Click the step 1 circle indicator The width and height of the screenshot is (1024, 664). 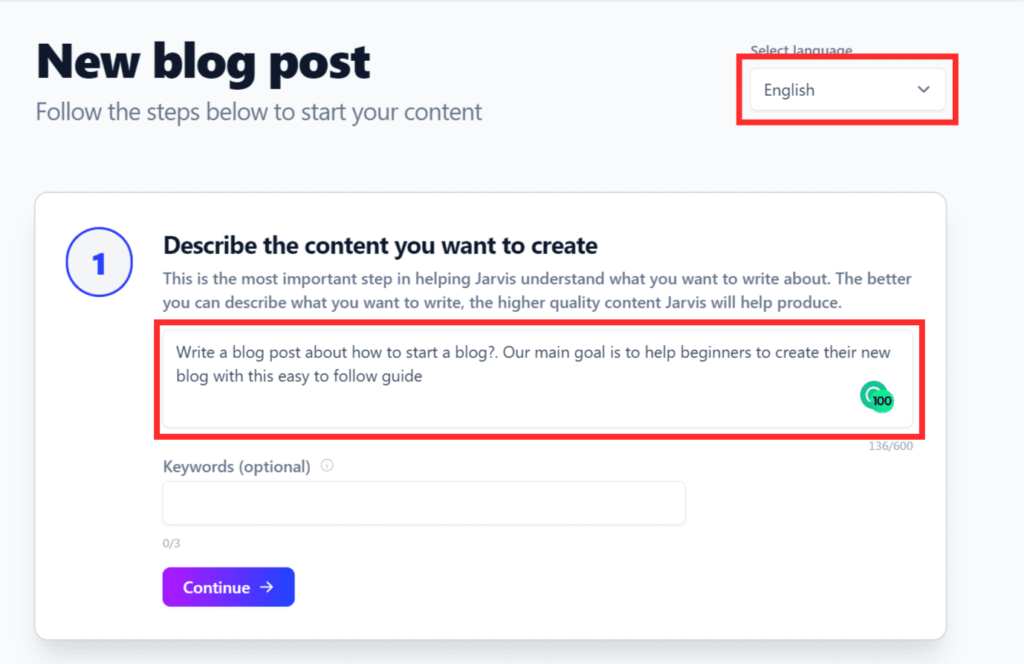99,262
